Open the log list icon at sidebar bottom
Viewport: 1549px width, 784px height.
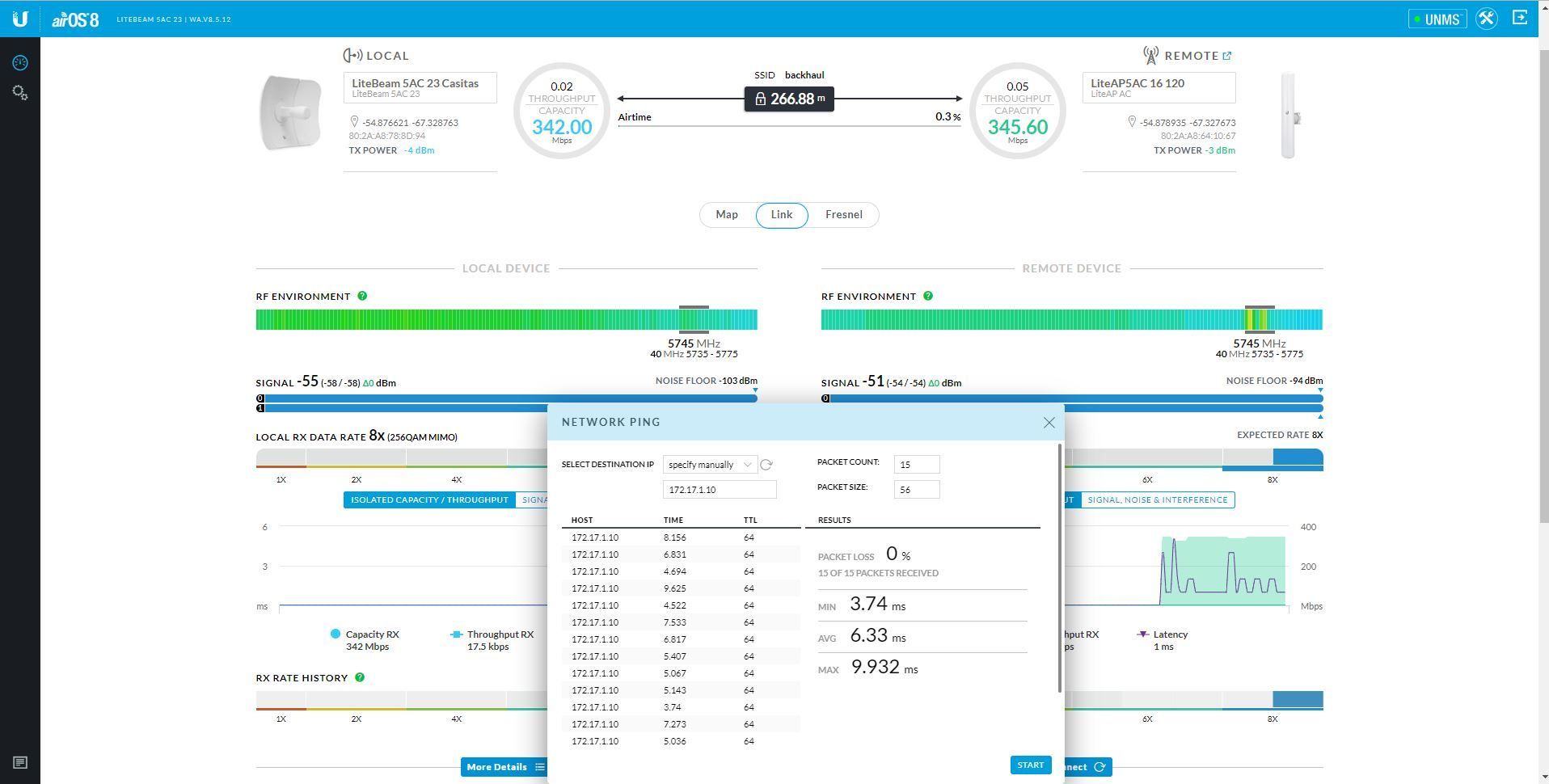20,762
